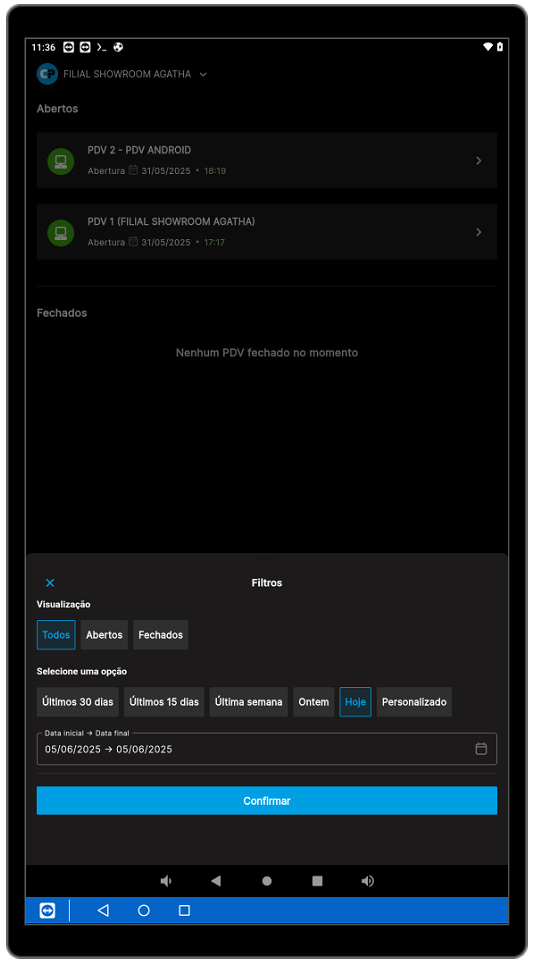Select the Fechados visualization option
Image resolution: width=533 pixels, height=965 pixels.
pos(161,635)
